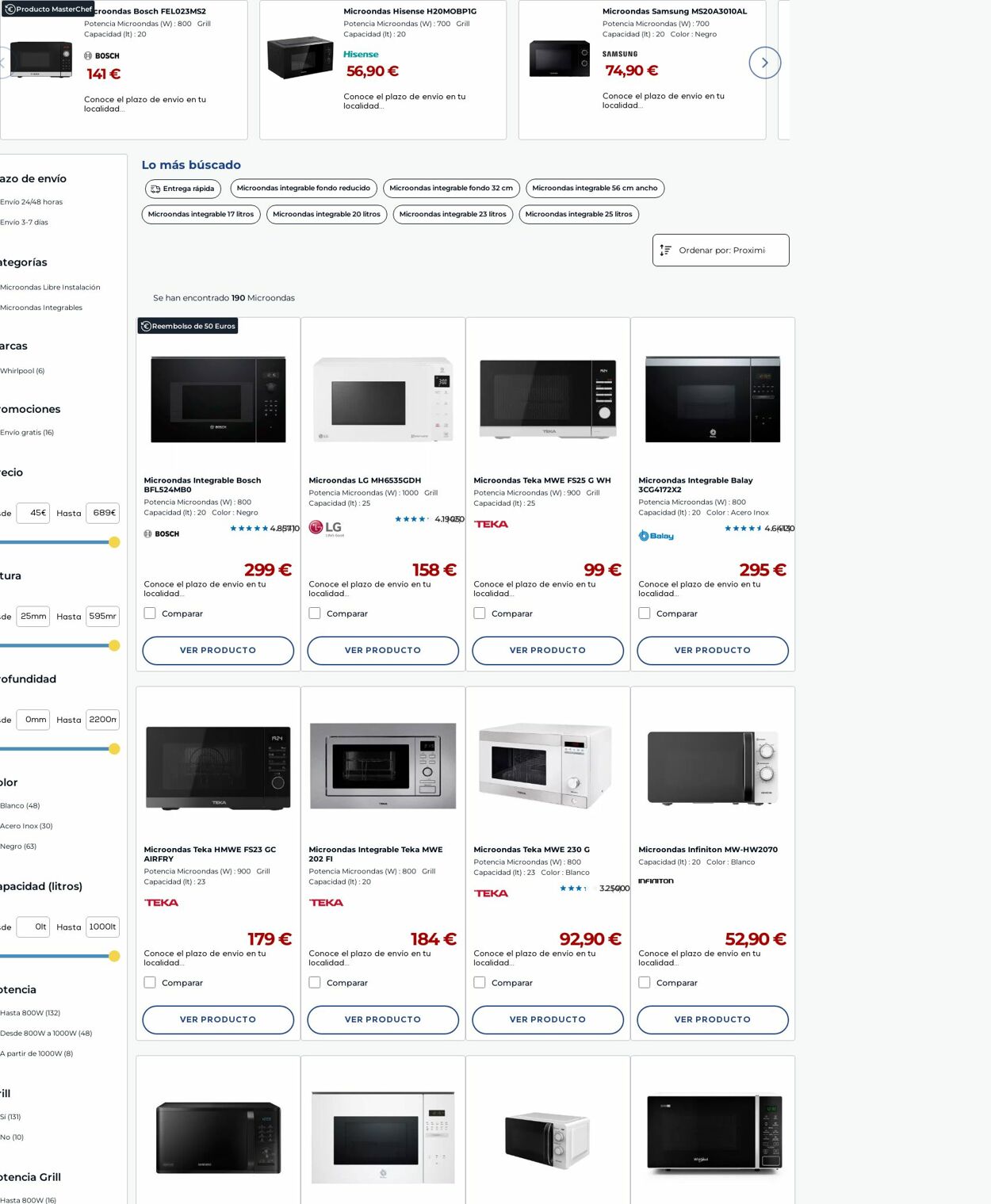Click VER PRODUCTO for the Infiniton MW-HW2070
991x1204 pixels.
713,1019
